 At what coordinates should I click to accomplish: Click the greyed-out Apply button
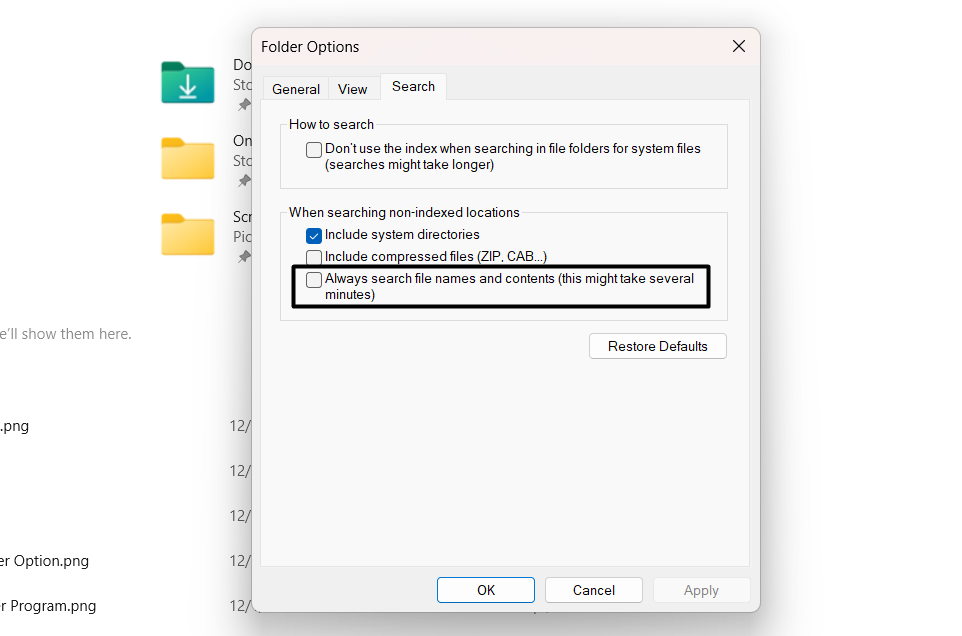point(701,590)
